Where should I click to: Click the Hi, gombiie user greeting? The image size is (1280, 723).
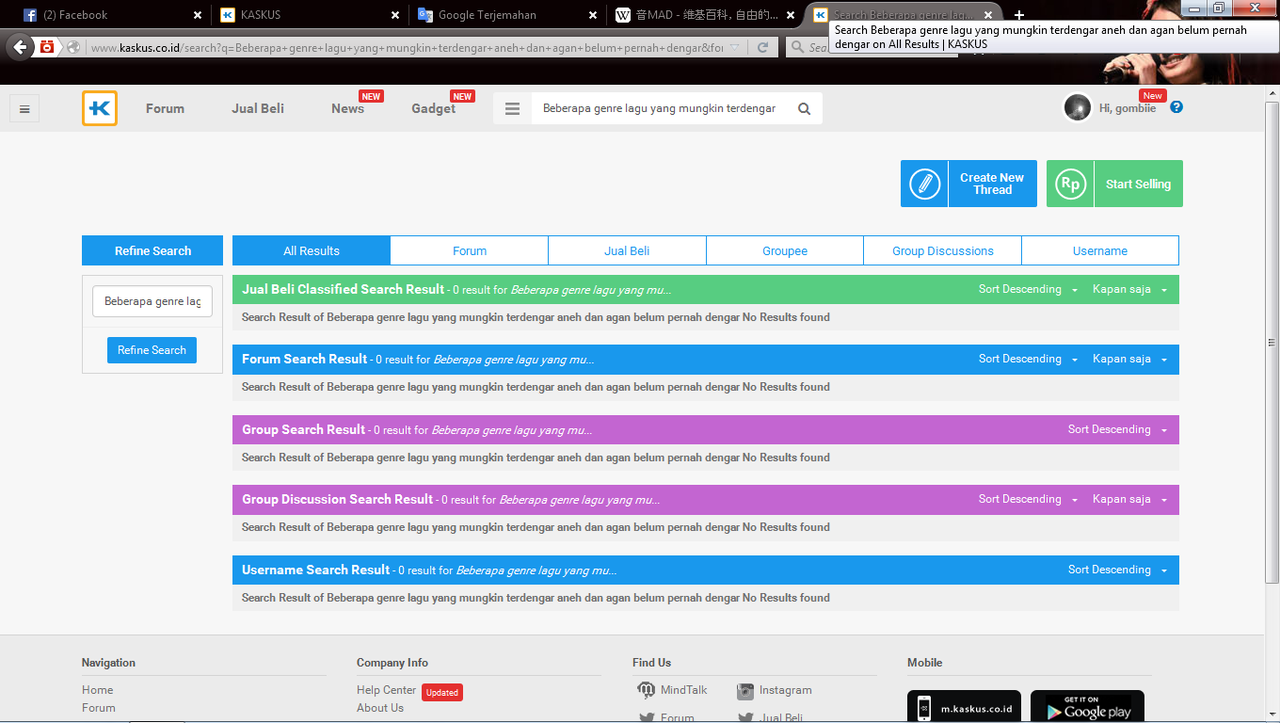[1127, 108]
